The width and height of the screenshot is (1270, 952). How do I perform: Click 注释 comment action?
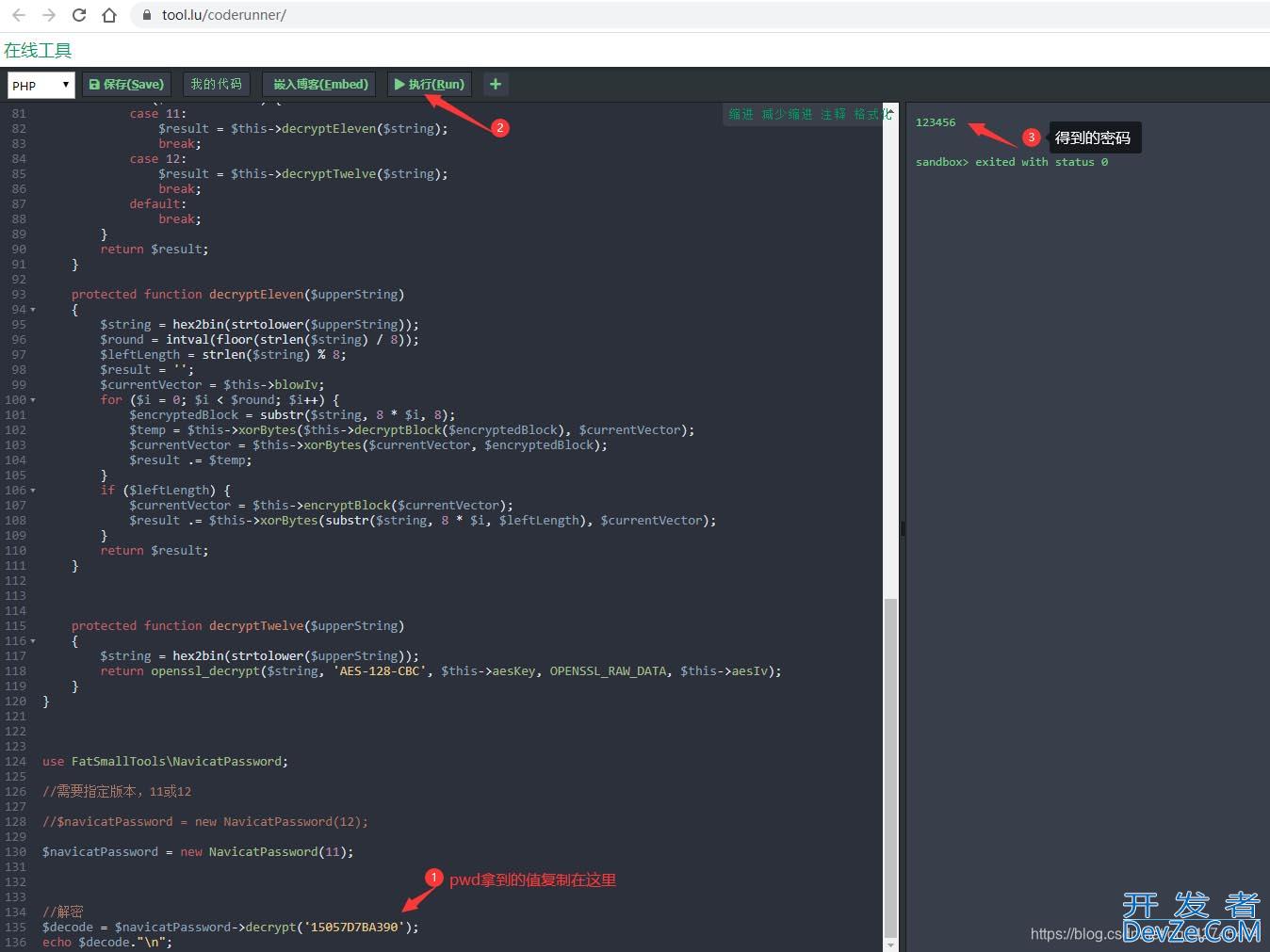833,114
